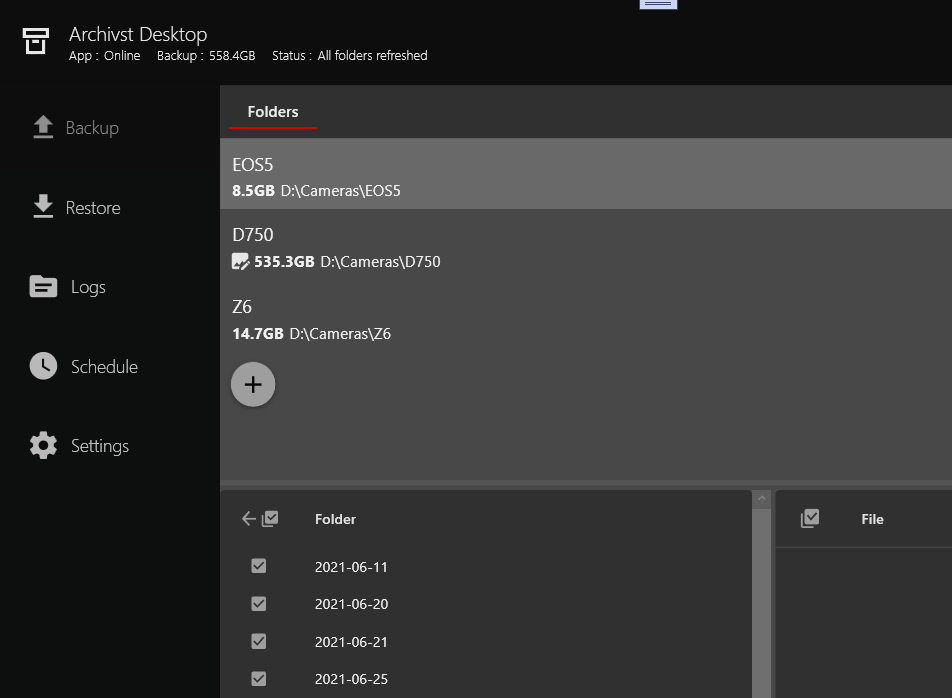The image size is (952, 698).
Task: Click the Schedule clock icon
Action: pos(43,366)
